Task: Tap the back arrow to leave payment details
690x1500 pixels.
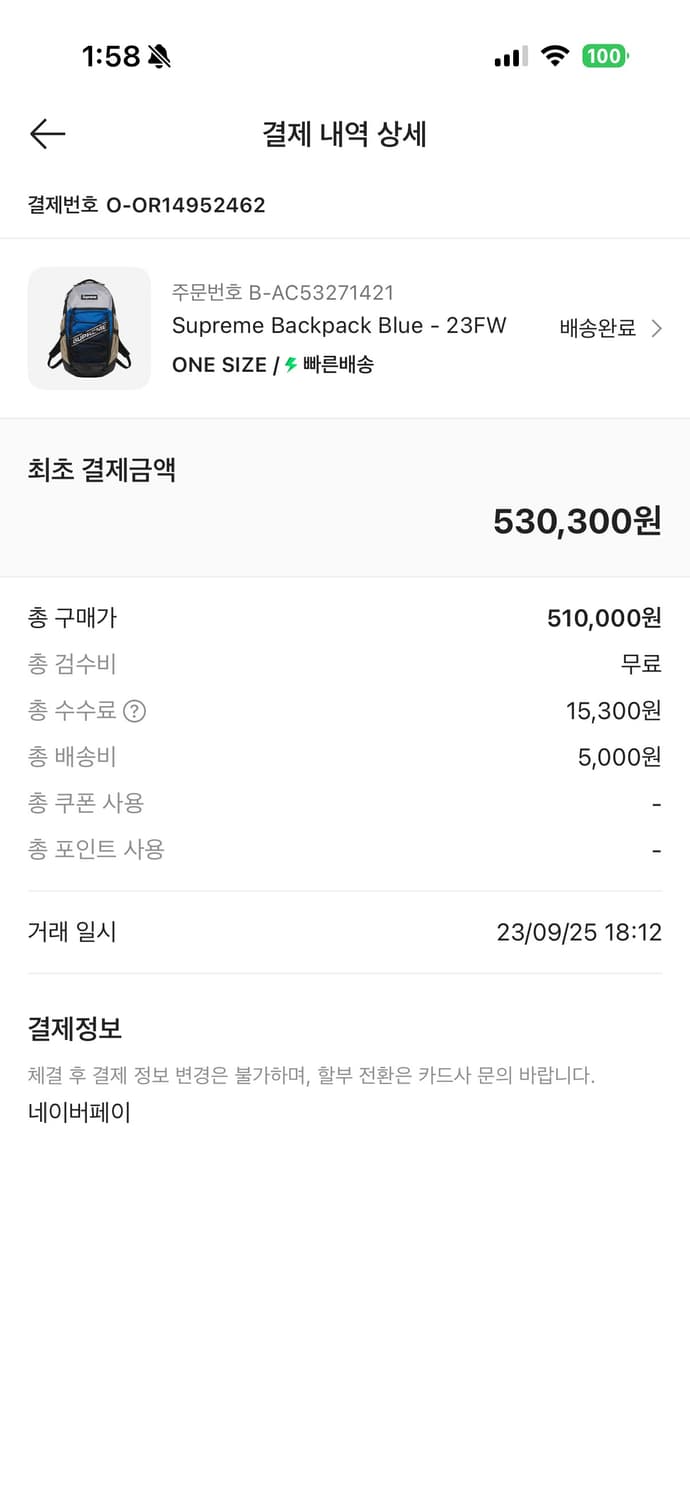Action: coord(47,133)
